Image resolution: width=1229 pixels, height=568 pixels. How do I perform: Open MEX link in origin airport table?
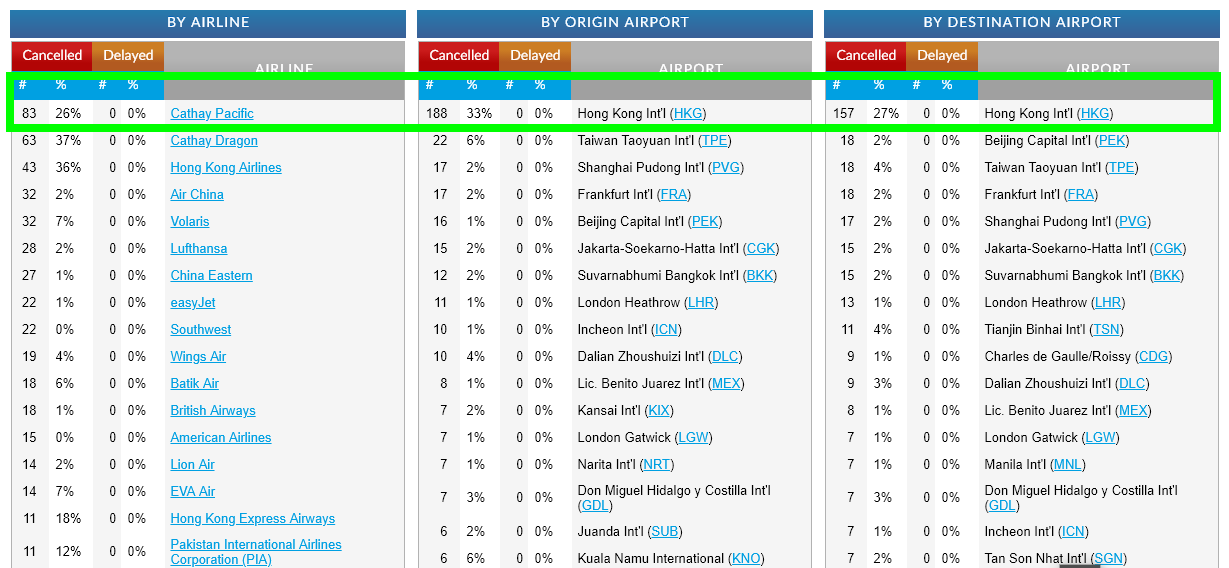point(726,384)
